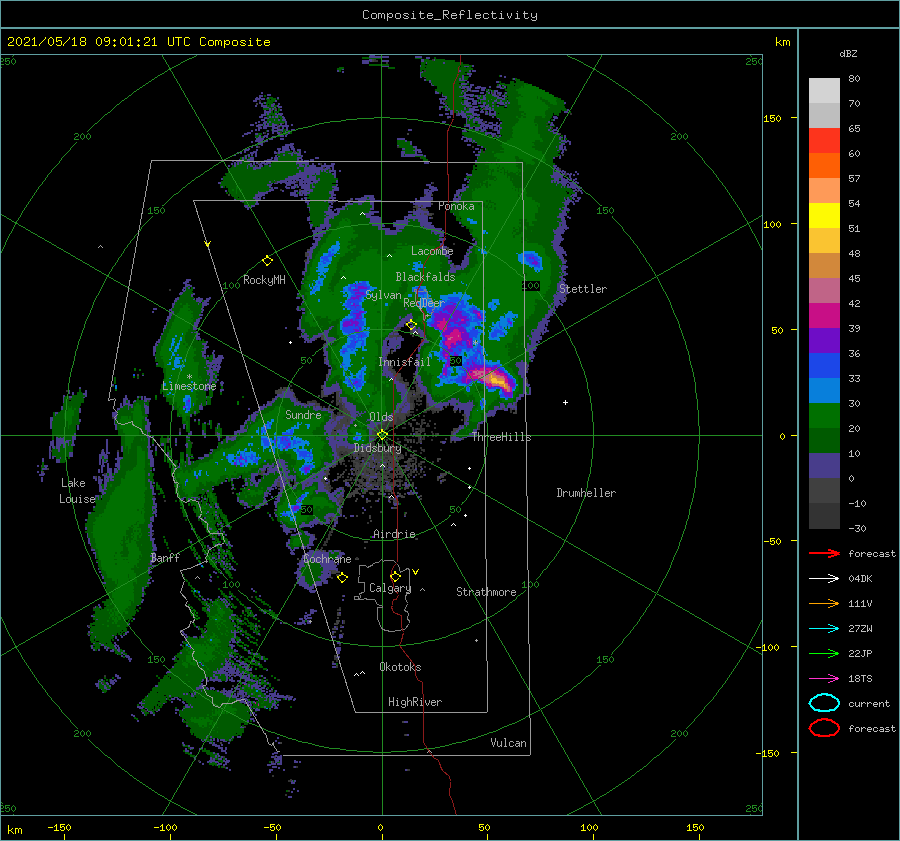Image resolution: width=900 pixels, height=841 pixels.
Task: Click the red forecast arrow in legend
Action: pyautogui.click(x=824, y=553)
